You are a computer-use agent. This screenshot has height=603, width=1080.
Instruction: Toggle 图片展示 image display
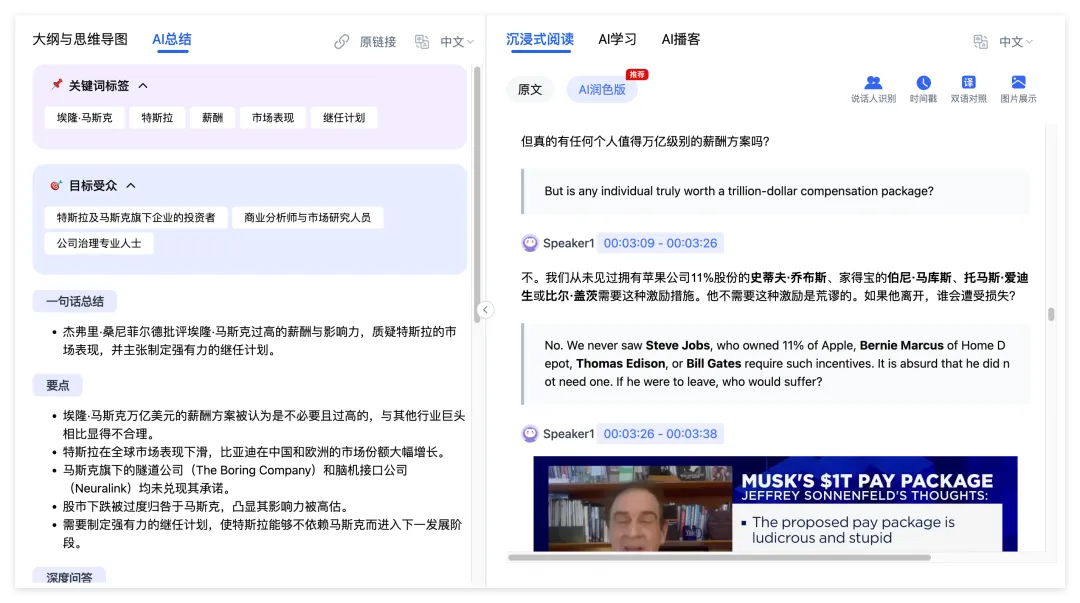tap(1018, 90)
